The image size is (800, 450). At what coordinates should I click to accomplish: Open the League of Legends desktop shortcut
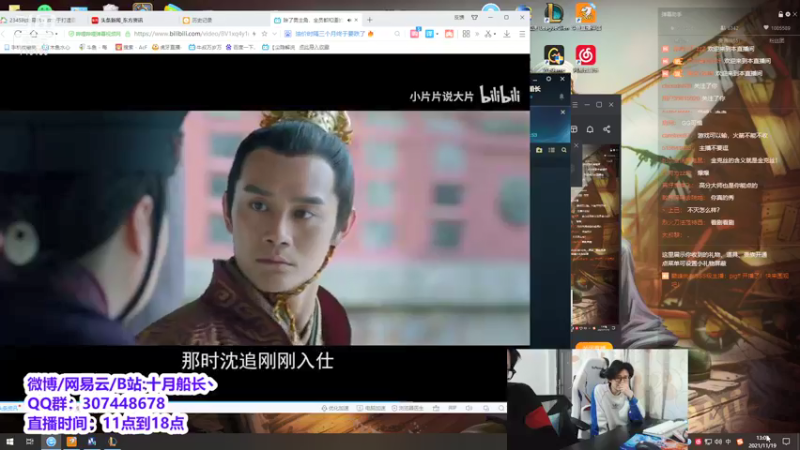pyautogui.click(x=554, y=14)
